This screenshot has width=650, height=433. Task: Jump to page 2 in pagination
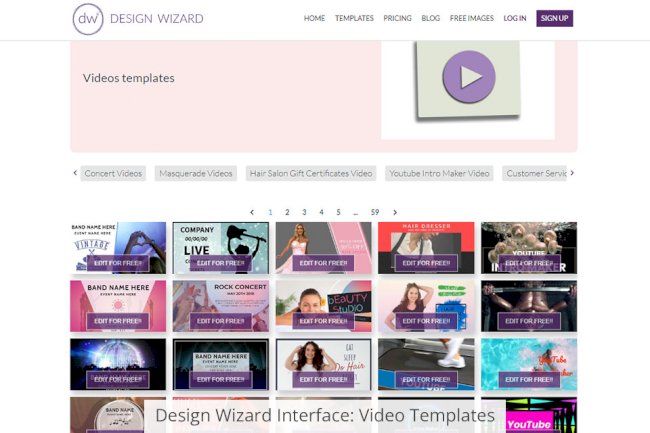[x=287, y=212]
